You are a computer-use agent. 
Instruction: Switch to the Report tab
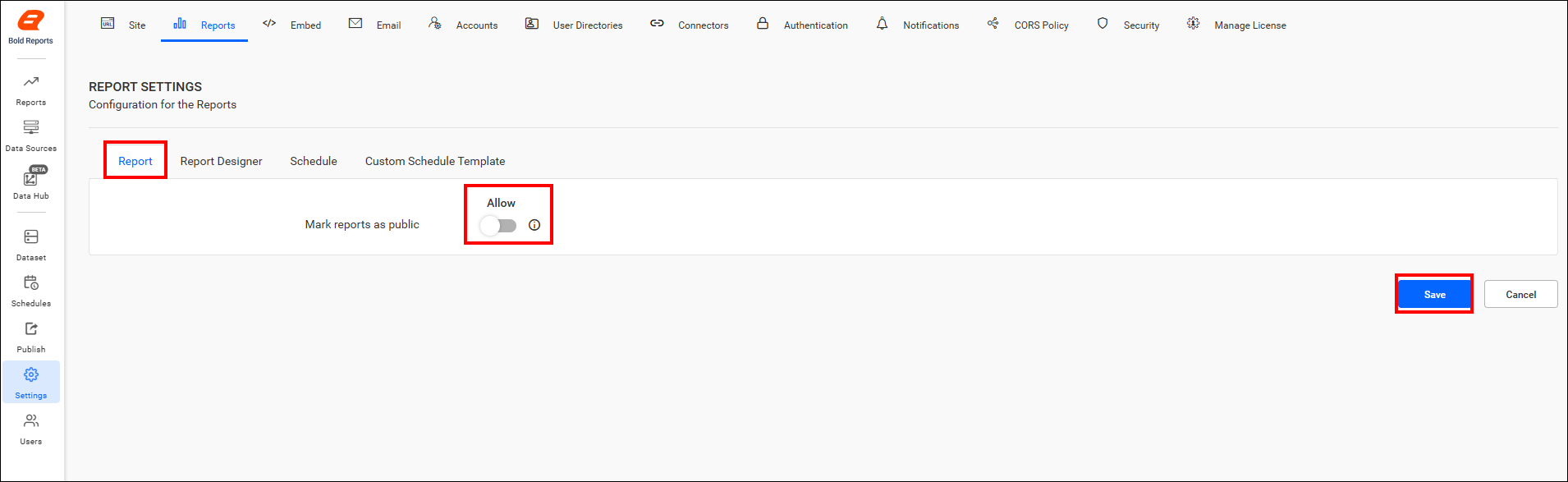(x=135, y=161)
